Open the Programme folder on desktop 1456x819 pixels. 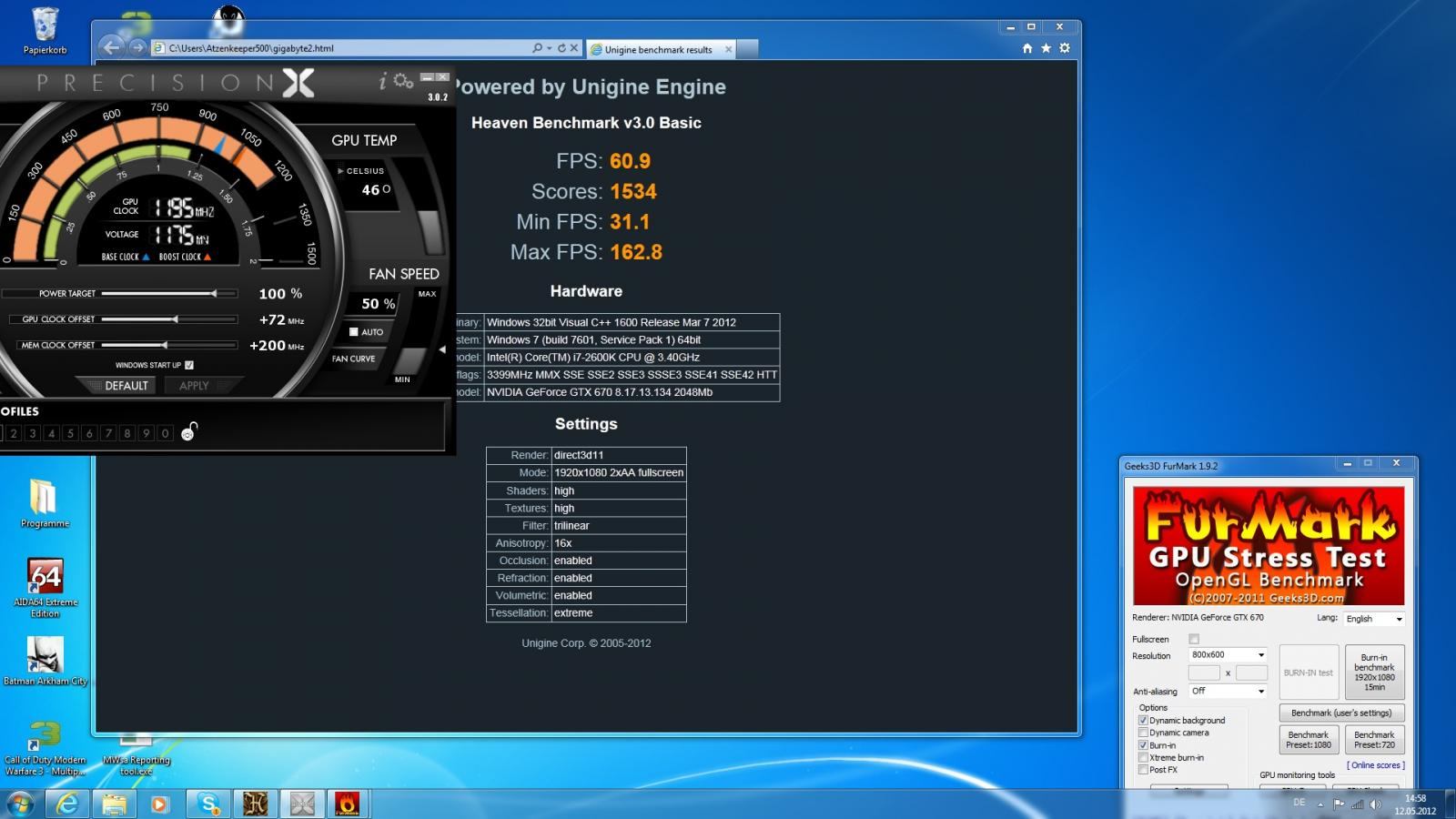click(45, 503)
